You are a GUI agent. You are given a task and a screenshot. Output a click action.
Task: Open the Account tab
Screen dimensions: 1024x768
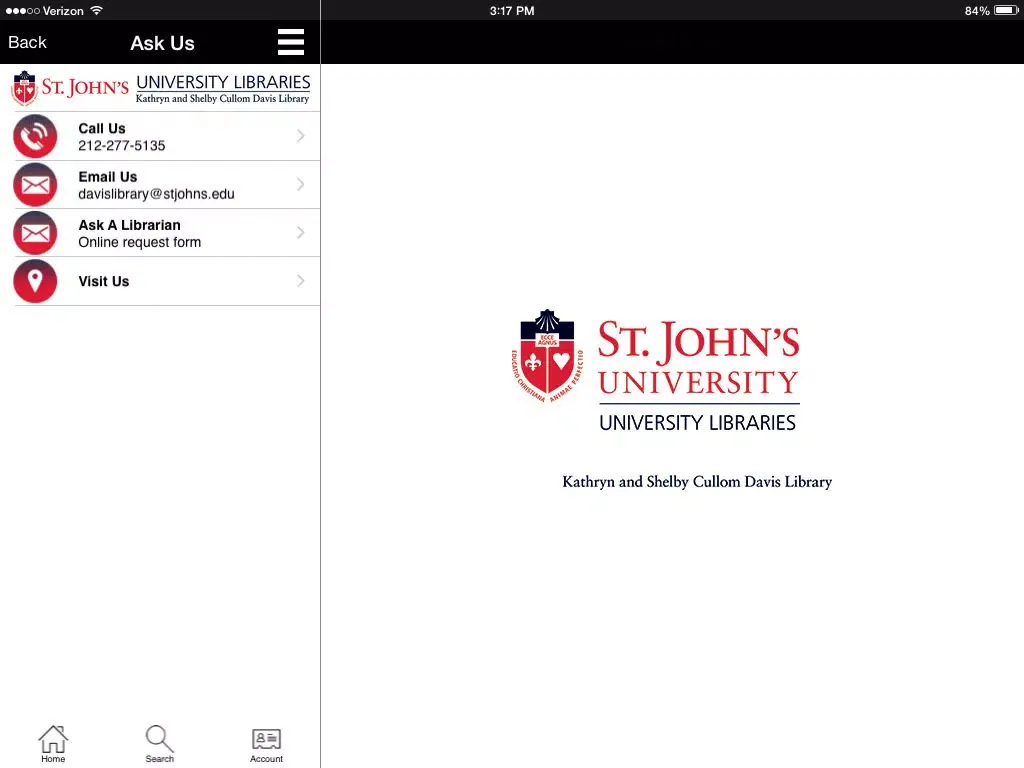click(266, 745)
